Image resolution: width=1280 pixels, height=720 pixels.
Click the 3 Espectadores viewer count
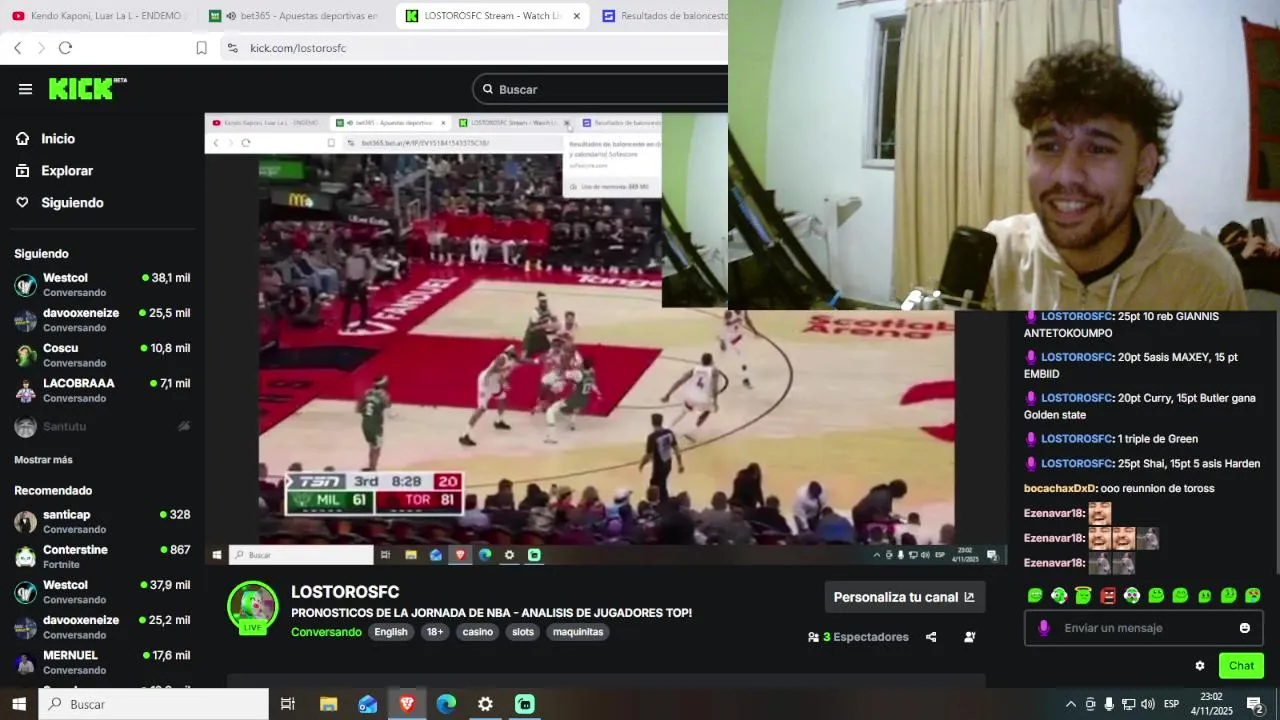pyautogui.click(x=858, y=637)
